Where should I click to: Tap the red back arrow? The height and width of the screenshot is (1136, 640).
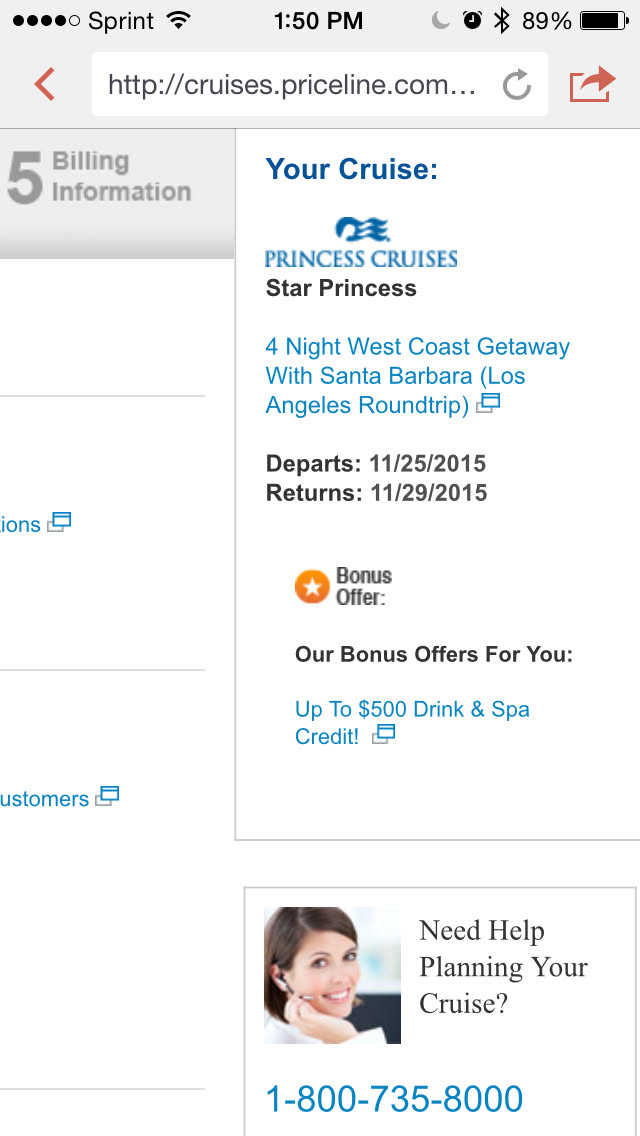pyautogui.click(x=45, y=85)
